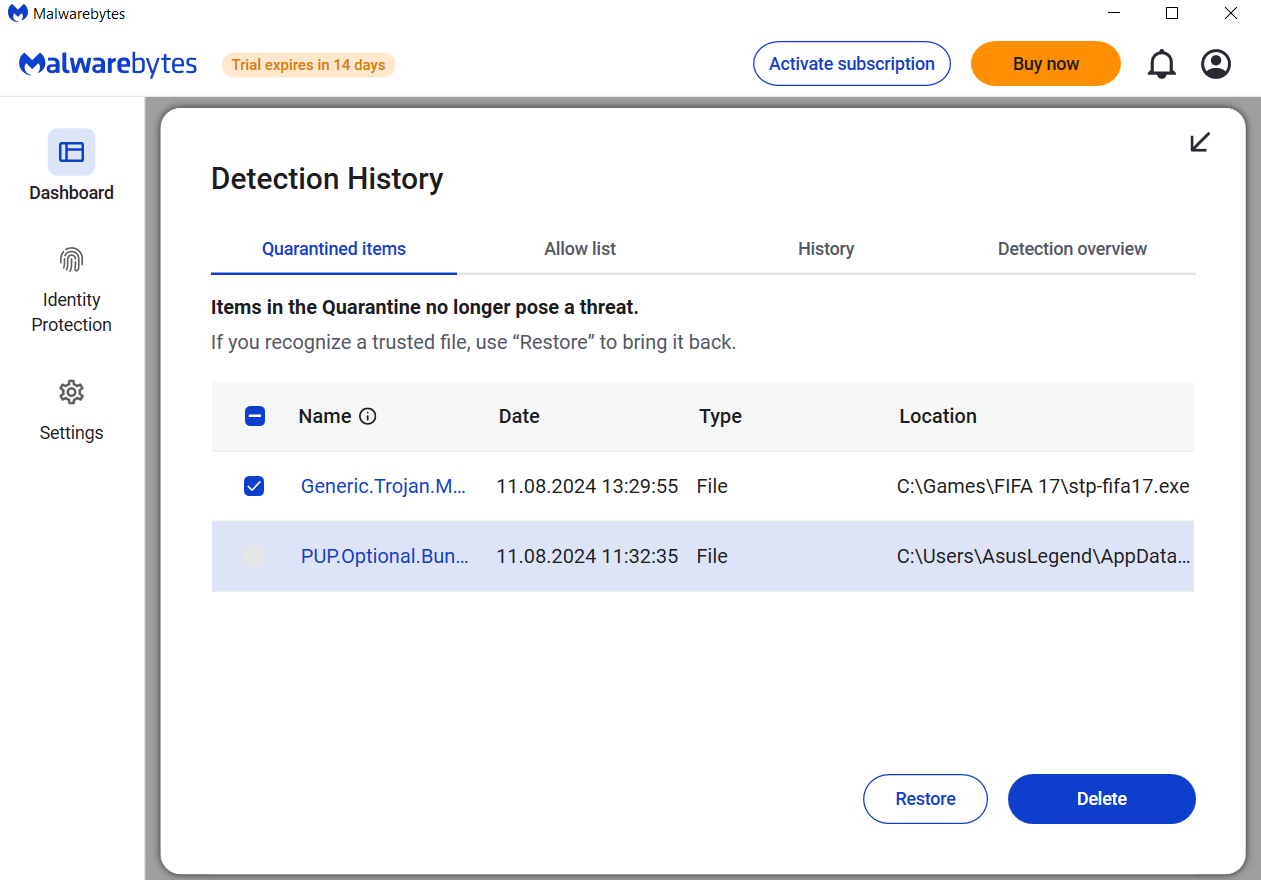
Task: Open the History tab
Action: 826,249
